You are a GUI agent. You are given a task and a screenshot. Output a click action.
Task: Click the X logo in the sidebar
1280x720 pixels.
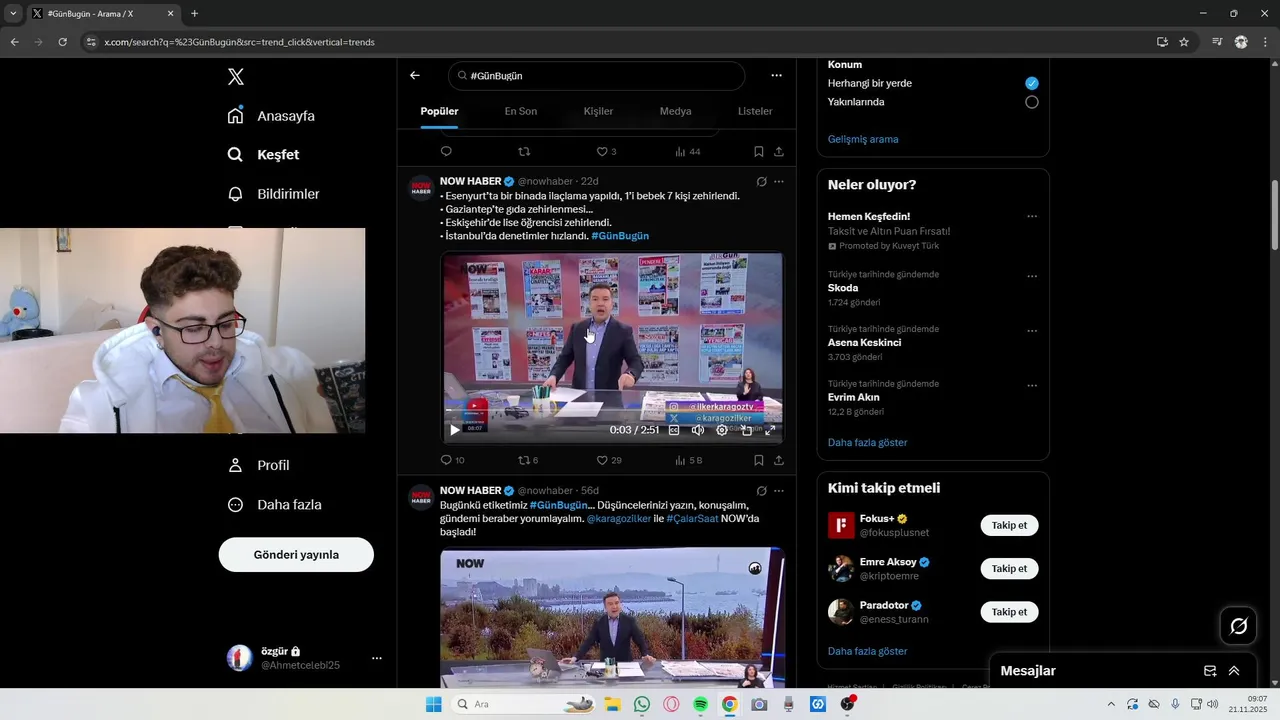pyautogui.click(x=235, y=77)
